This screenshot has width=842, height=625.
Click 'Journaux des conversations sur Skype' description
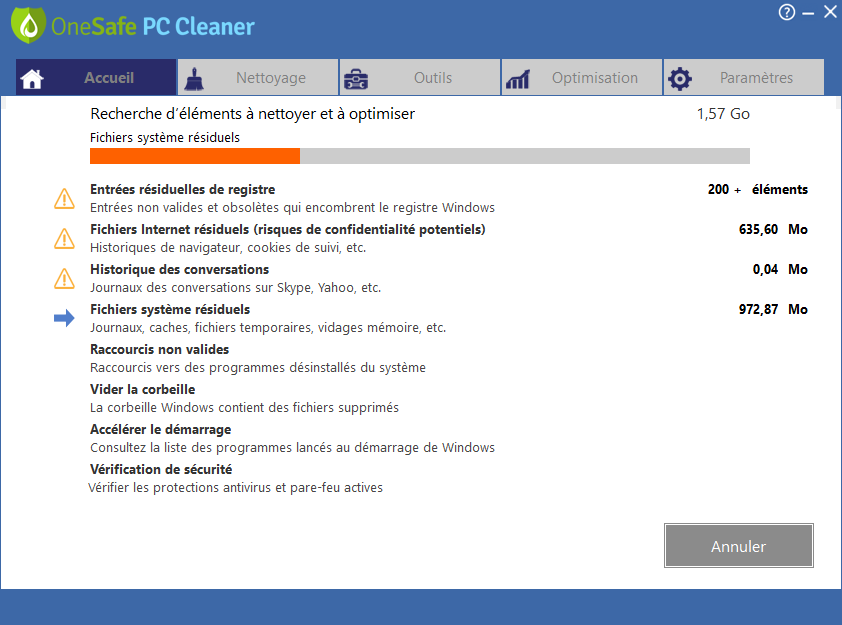(x=236, y=288)
